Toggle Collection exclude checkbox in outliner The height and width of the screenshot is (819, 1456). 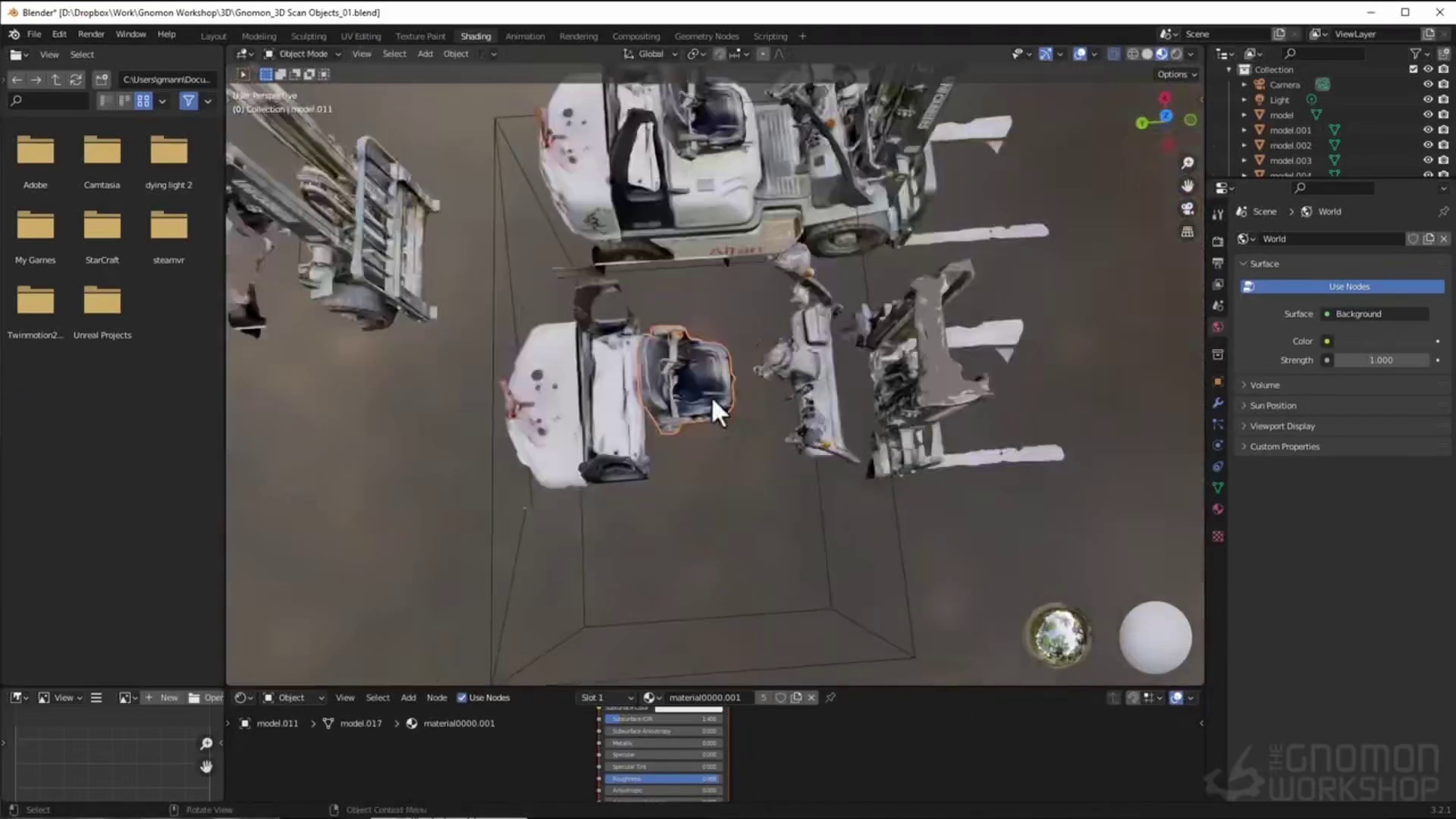1413,70
